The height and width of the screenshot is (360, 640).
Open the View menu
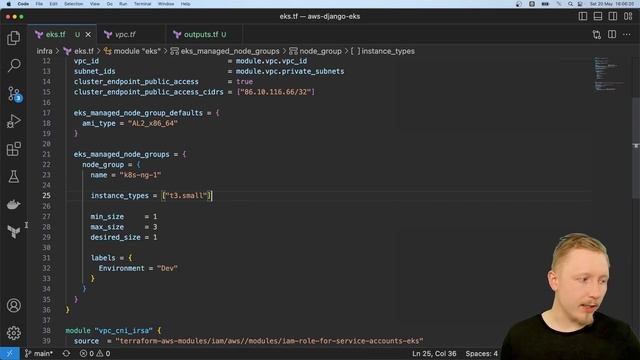pos(95,4)
